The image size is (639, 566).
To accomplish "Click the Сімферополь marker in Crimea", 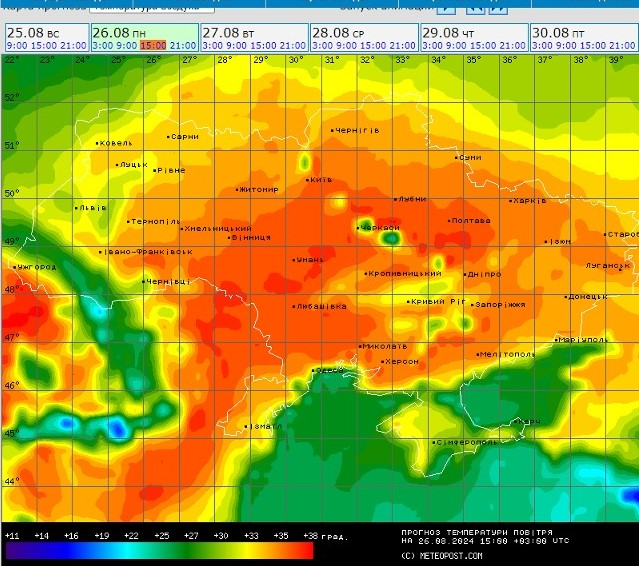I will pyautogui.click(x=433, y=442).
